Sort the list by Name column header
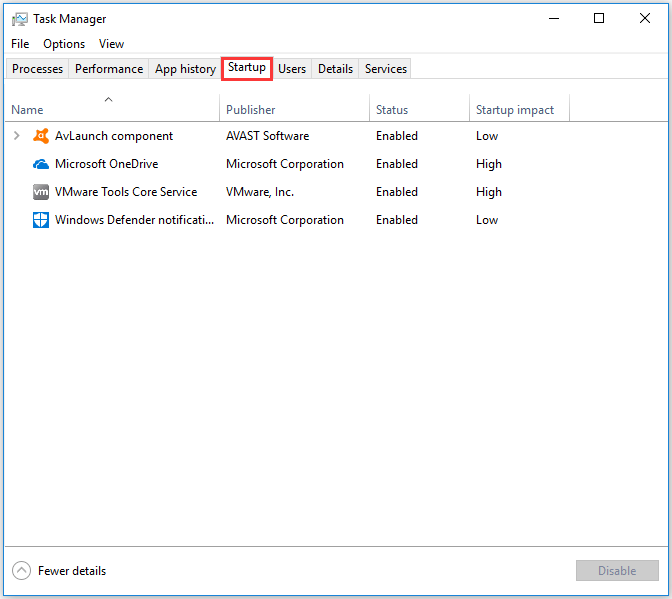Screen dimensions: 672x599 pos(27,110)
